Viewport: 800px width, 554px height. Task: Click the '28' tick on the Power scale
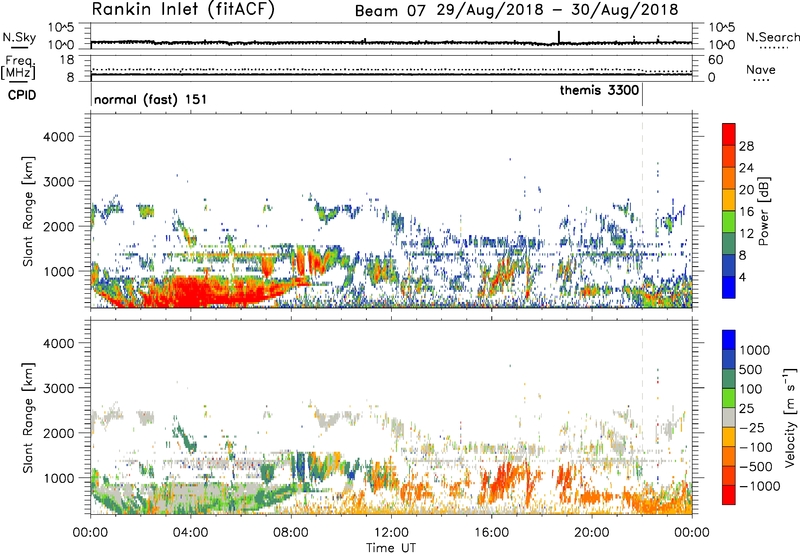coord(746,146)
